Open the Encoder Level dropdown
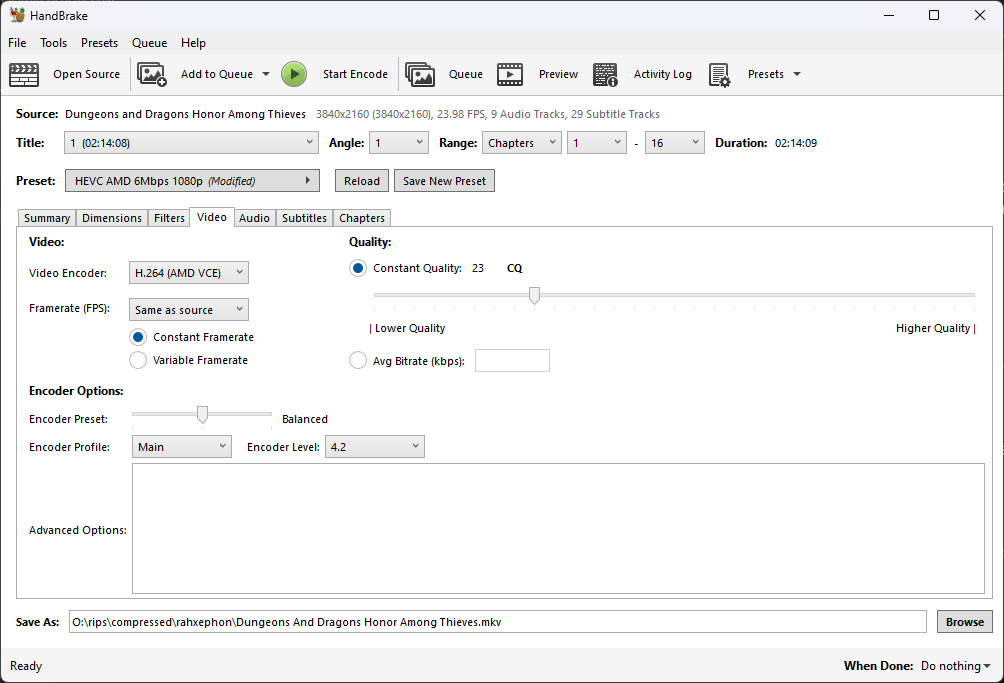 click(375, 447)
